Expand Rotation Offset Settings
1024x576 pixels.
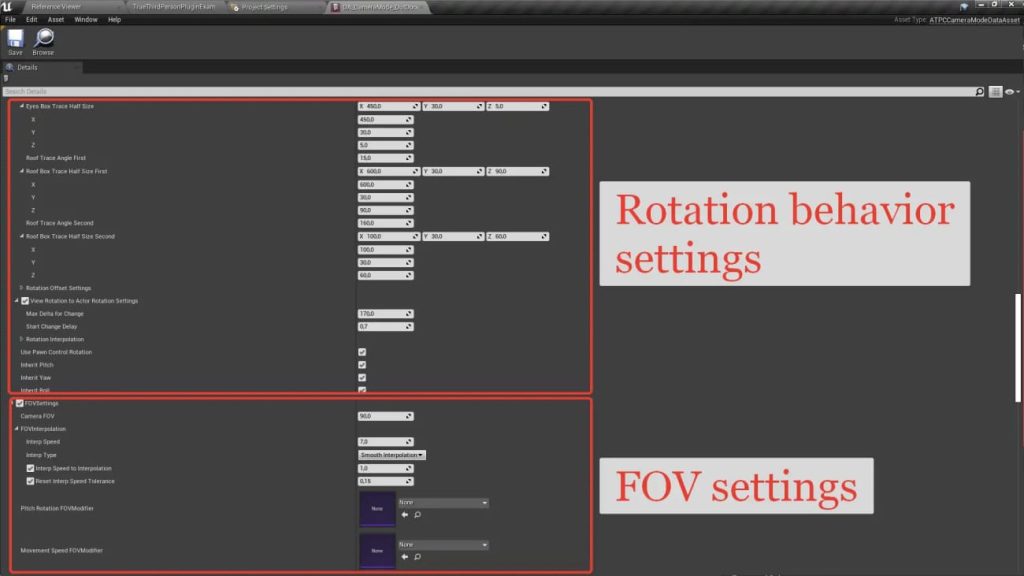[x=22, y=288]
